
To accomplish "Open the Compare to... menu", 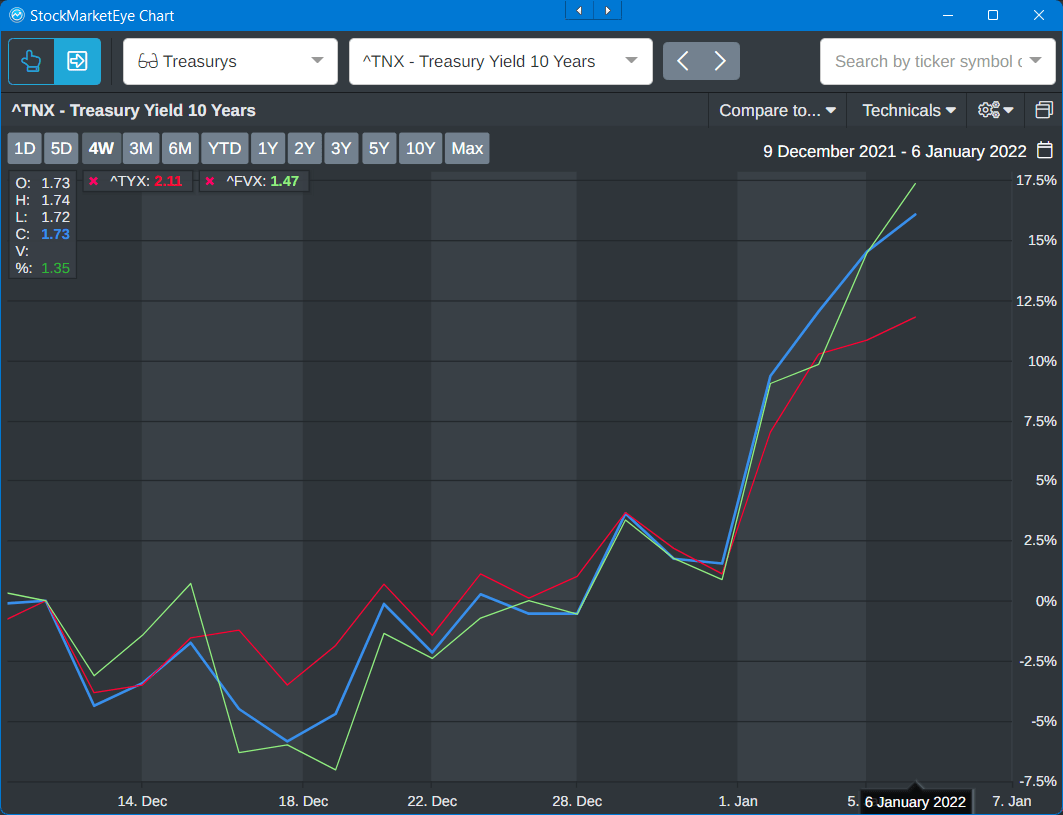I will pos(777,110).
